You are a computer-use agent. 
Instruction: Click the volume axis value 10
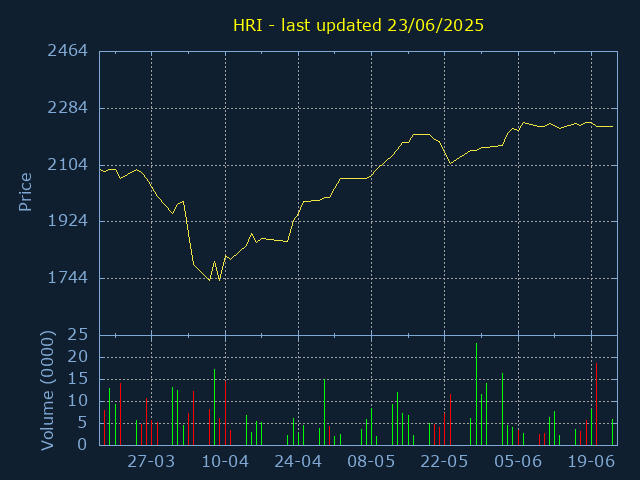click(x=78, y=401)
